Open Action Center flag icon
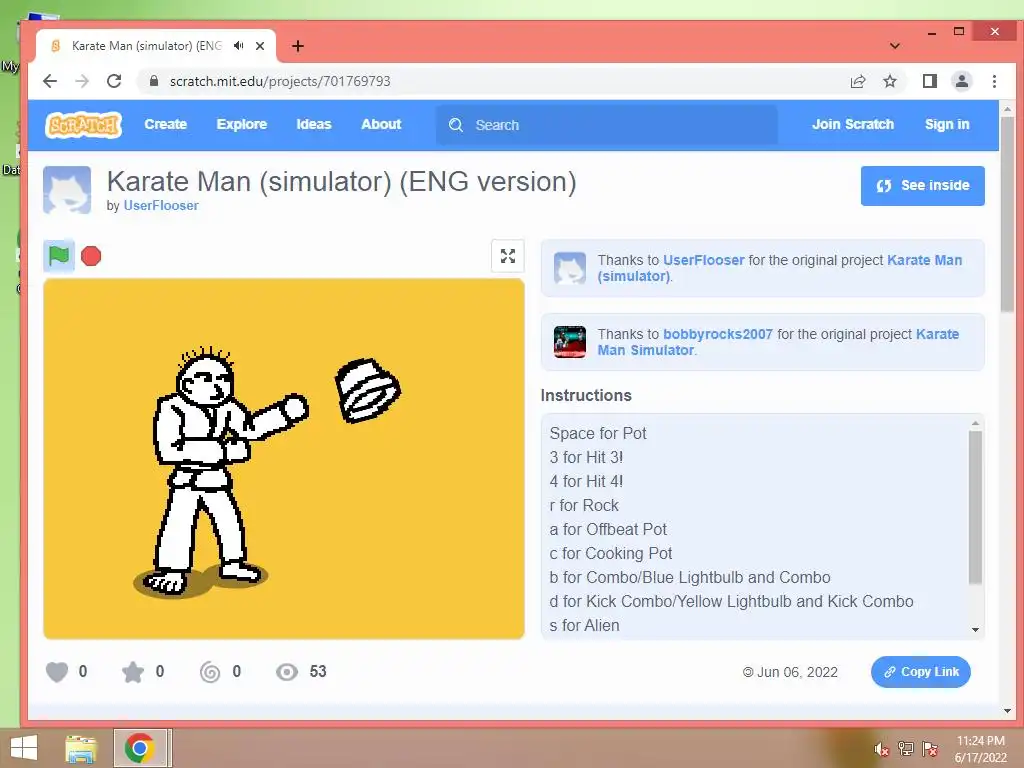1024x768 pixels. [x=930, y=749]
